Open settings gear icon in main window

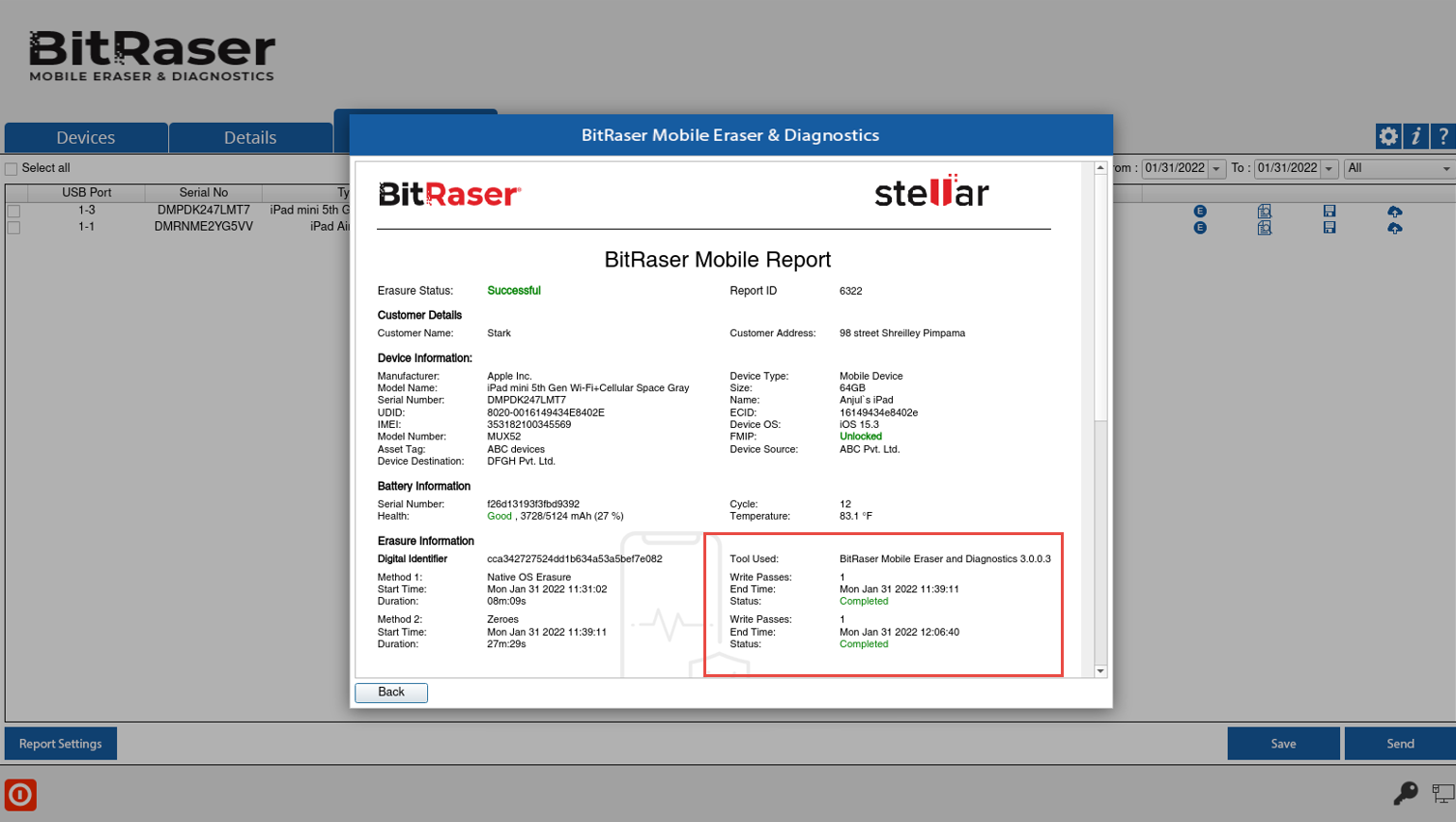(1388, 136)
